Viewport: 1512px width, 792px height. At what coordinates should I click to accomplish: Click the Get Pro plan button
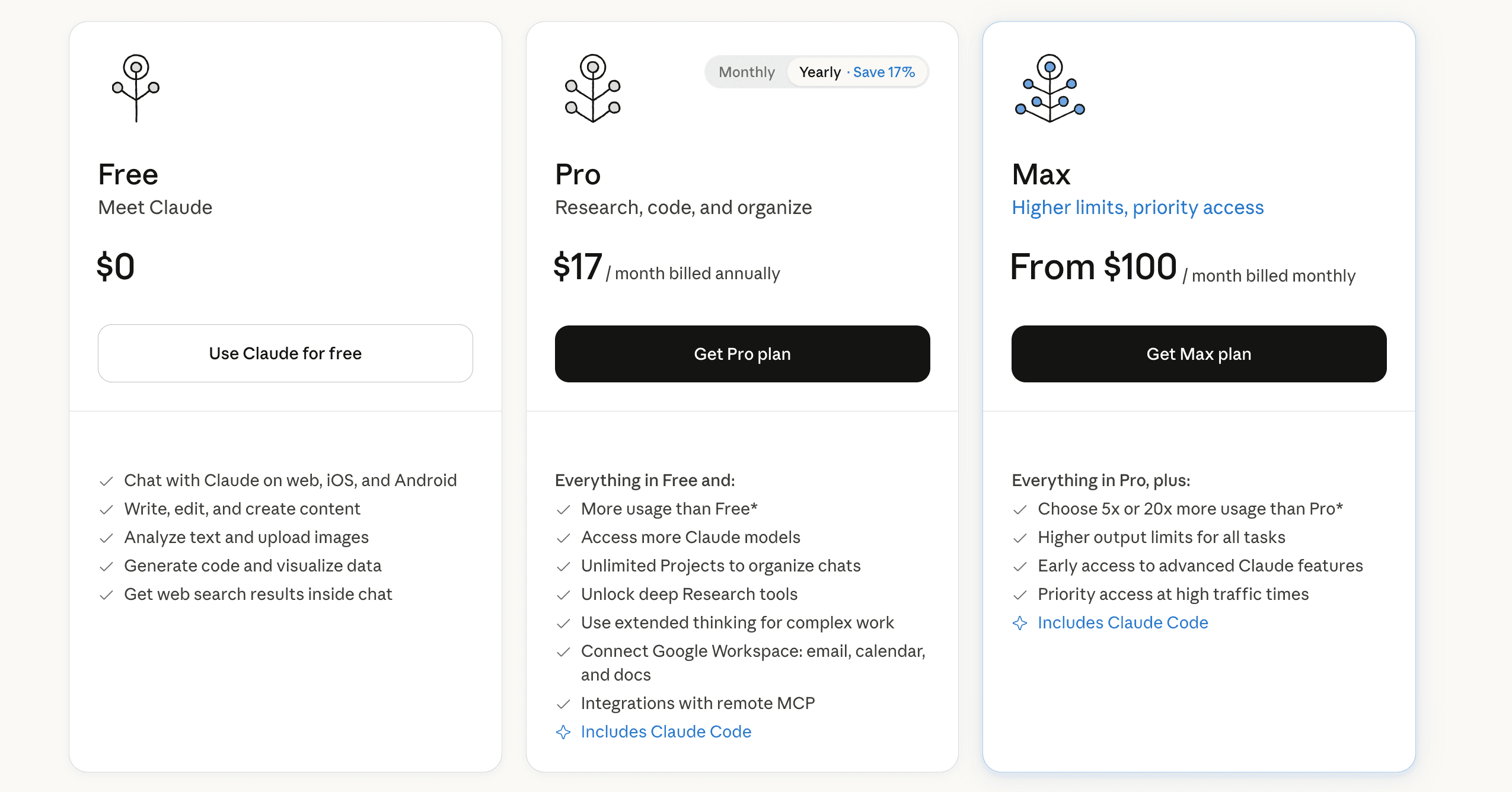click(742, 353)
